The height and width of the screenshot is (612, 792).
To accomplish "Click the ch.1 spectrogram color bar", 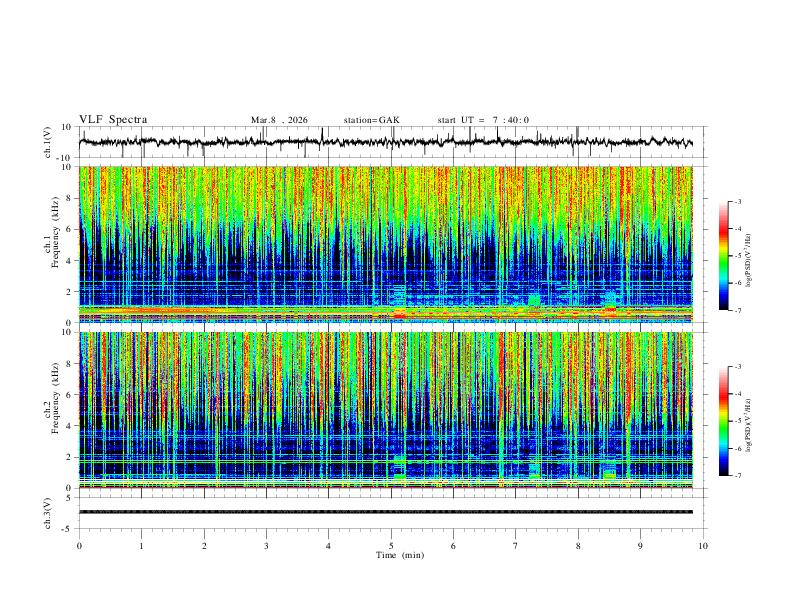I will 723,256.
